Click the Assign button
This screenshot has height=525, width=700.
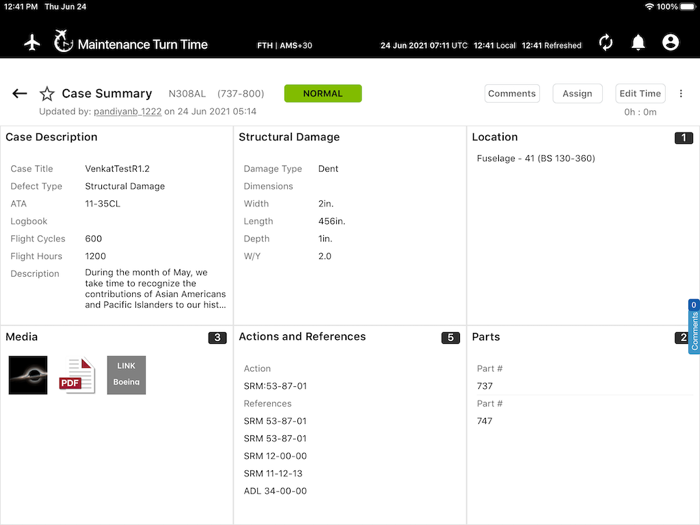click(577, 93)
